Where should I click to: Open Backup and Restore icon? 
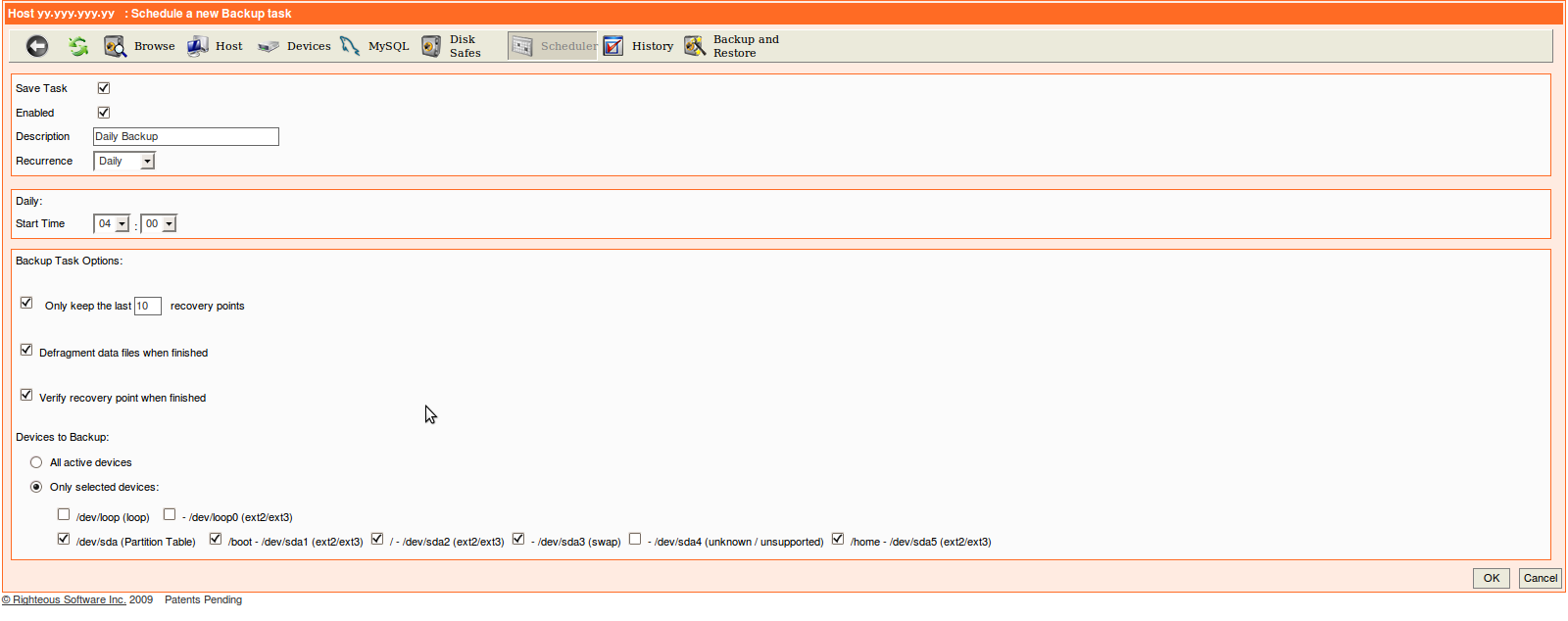[x=695, y=46]
